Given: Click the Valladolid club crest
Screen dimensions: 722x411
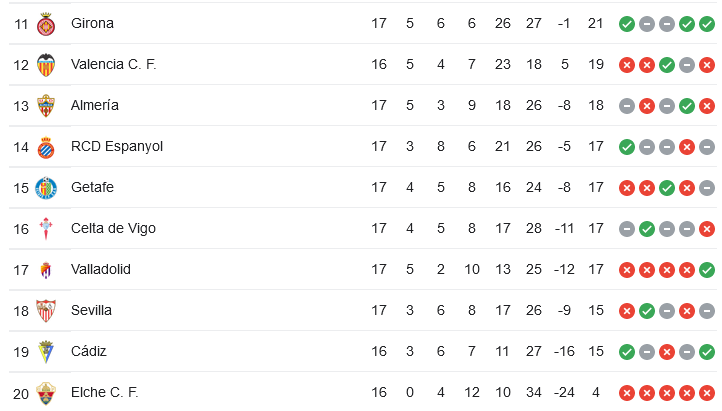Looking at the screenshot, I should coord(46,270).
